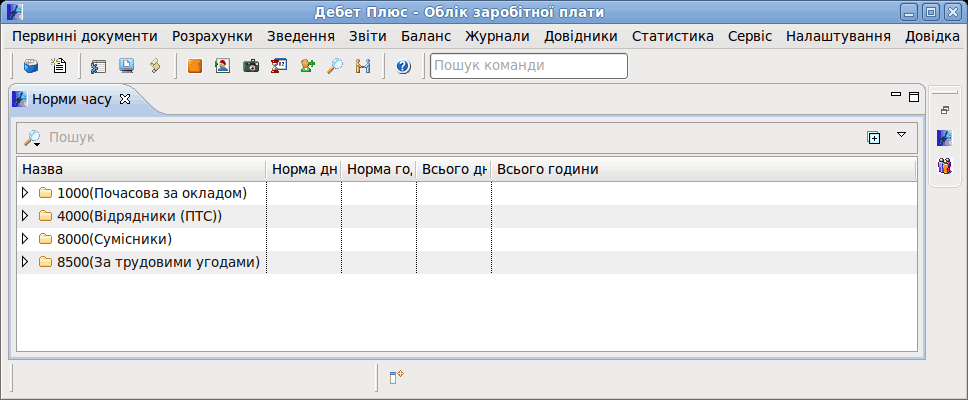Expand the 8500(За трудовими угодами) node

pos(25,262)
